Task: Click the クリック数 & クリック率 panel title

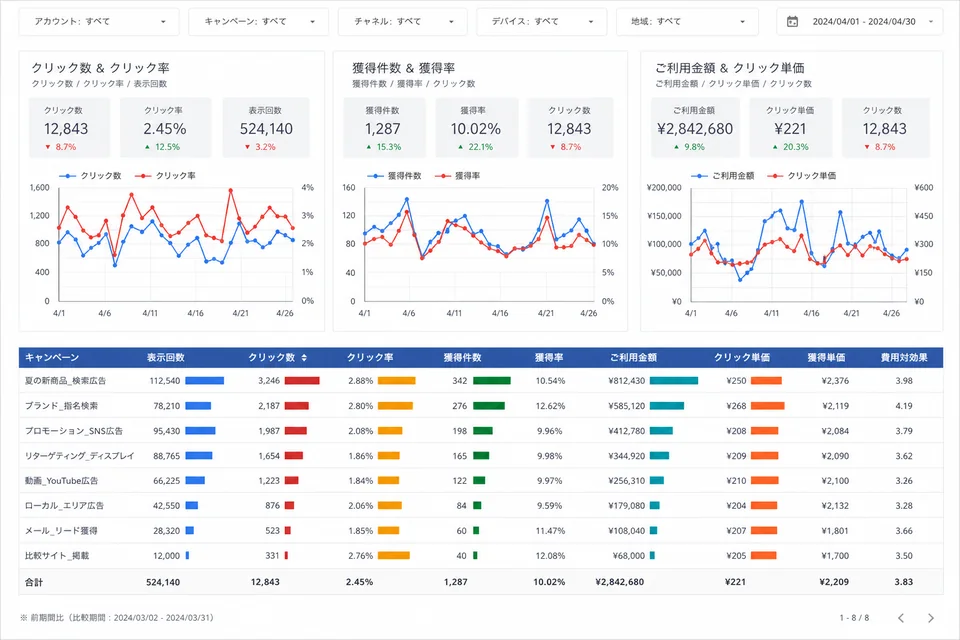Action: 100,68
